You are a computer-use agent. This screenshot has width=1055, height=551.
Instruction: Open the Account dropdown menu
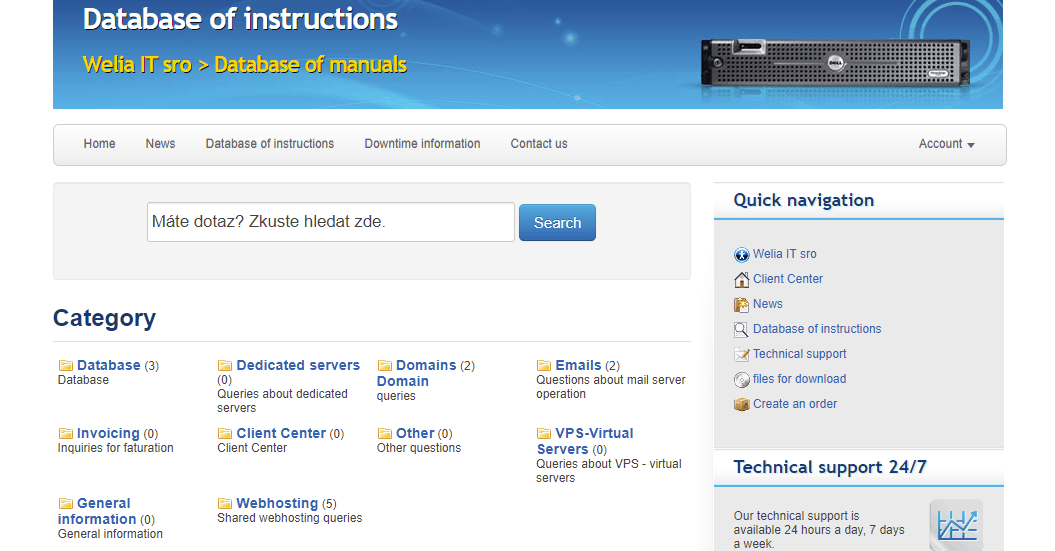[946, 144]
